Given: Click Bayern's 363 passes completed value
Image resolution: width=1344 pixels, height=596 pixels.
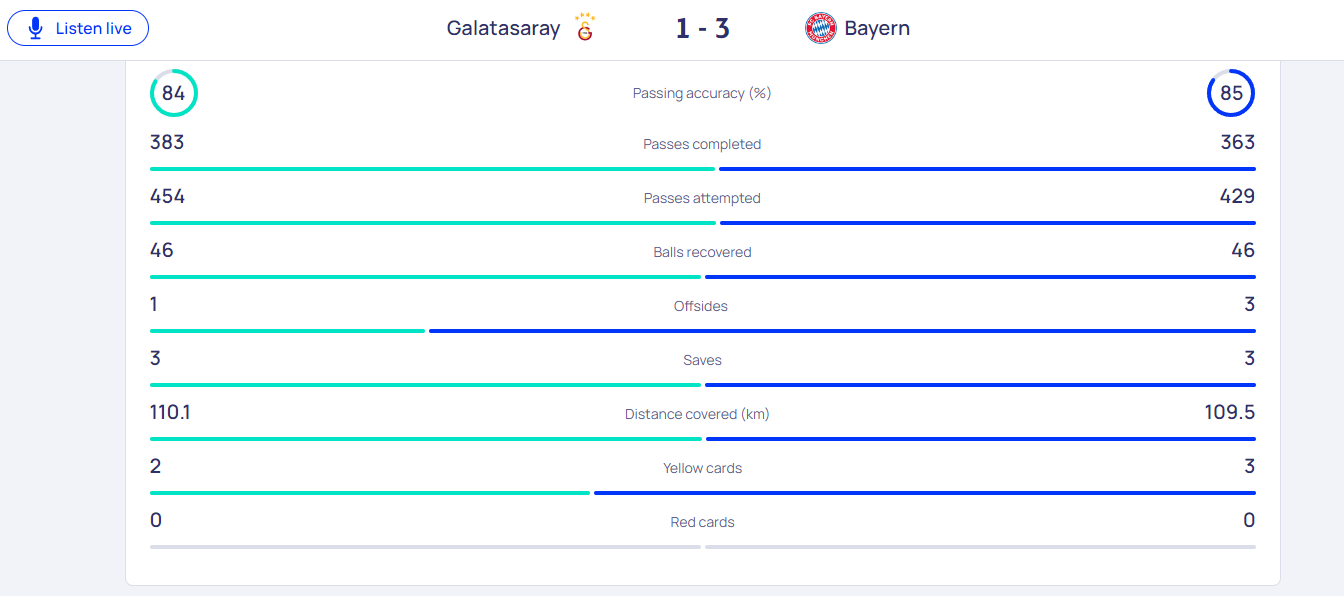Looking at the screenshot, I should click(x=1237, y=142).
